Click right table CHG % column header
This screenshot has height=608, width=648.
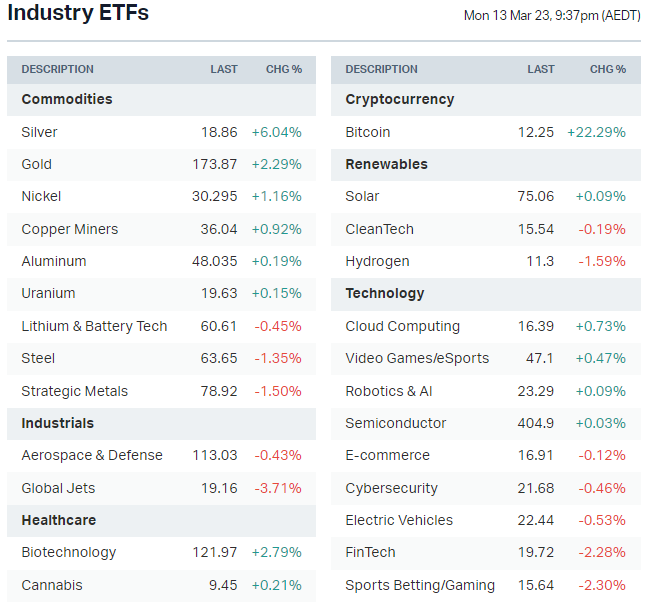[608, 69]
